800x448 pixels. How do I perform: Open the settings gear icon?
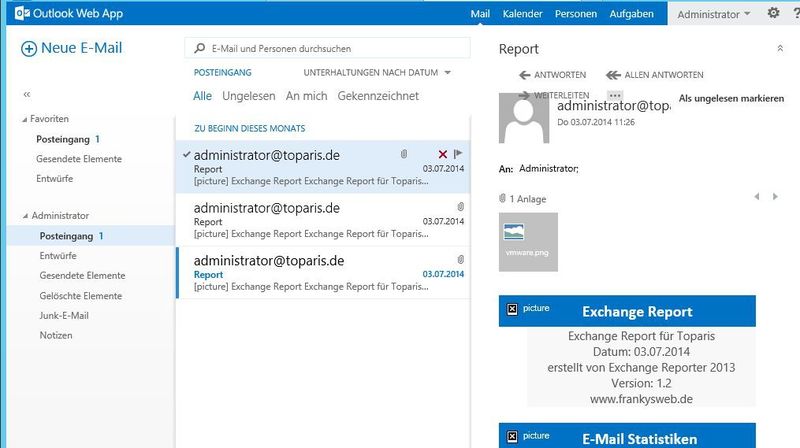pyautogui.click(x=773, y=13)
